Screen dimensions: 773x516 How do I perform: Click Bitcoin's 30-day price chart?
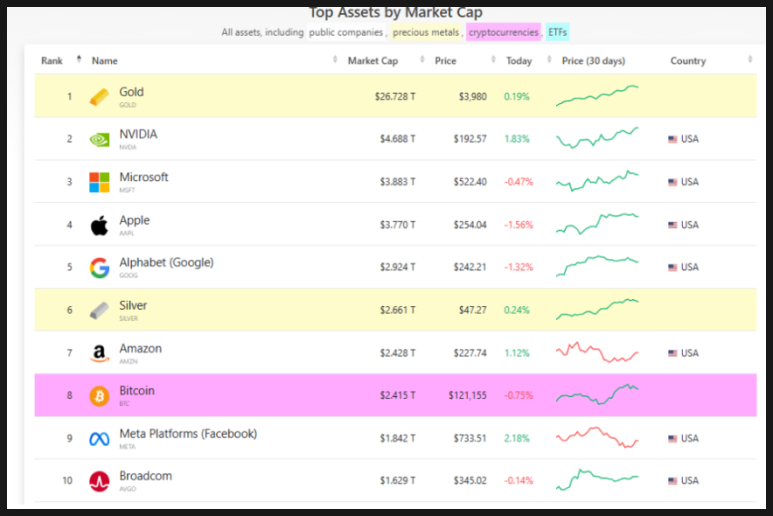coord(597,395)
